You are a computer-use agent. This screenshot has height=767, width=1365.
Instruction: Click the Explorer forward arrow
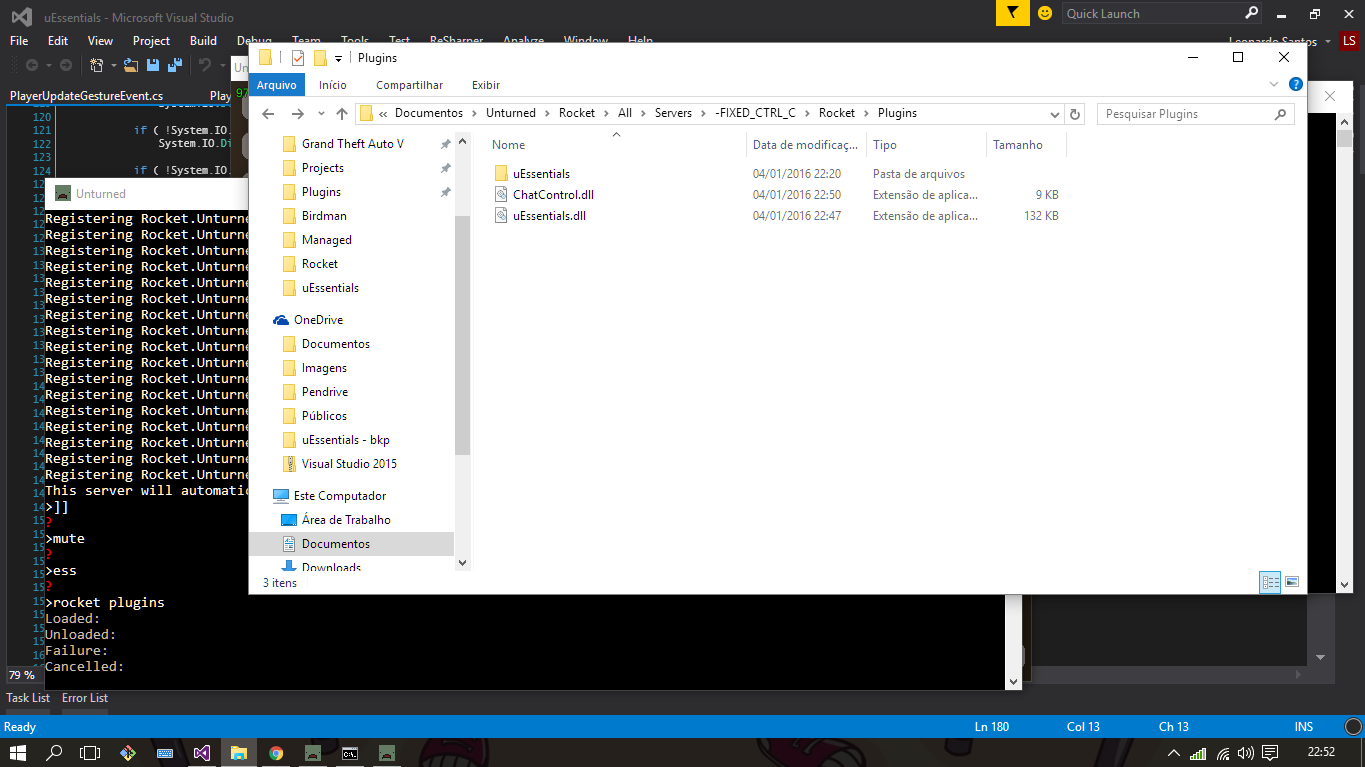[x=297, y=114]
